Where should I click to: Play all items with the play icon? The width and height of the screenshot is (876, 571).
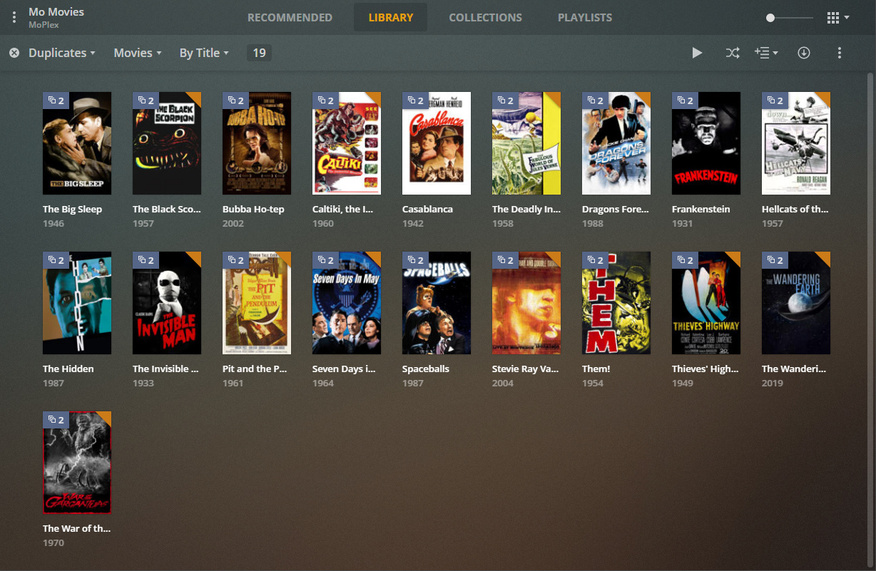point(697,53)
